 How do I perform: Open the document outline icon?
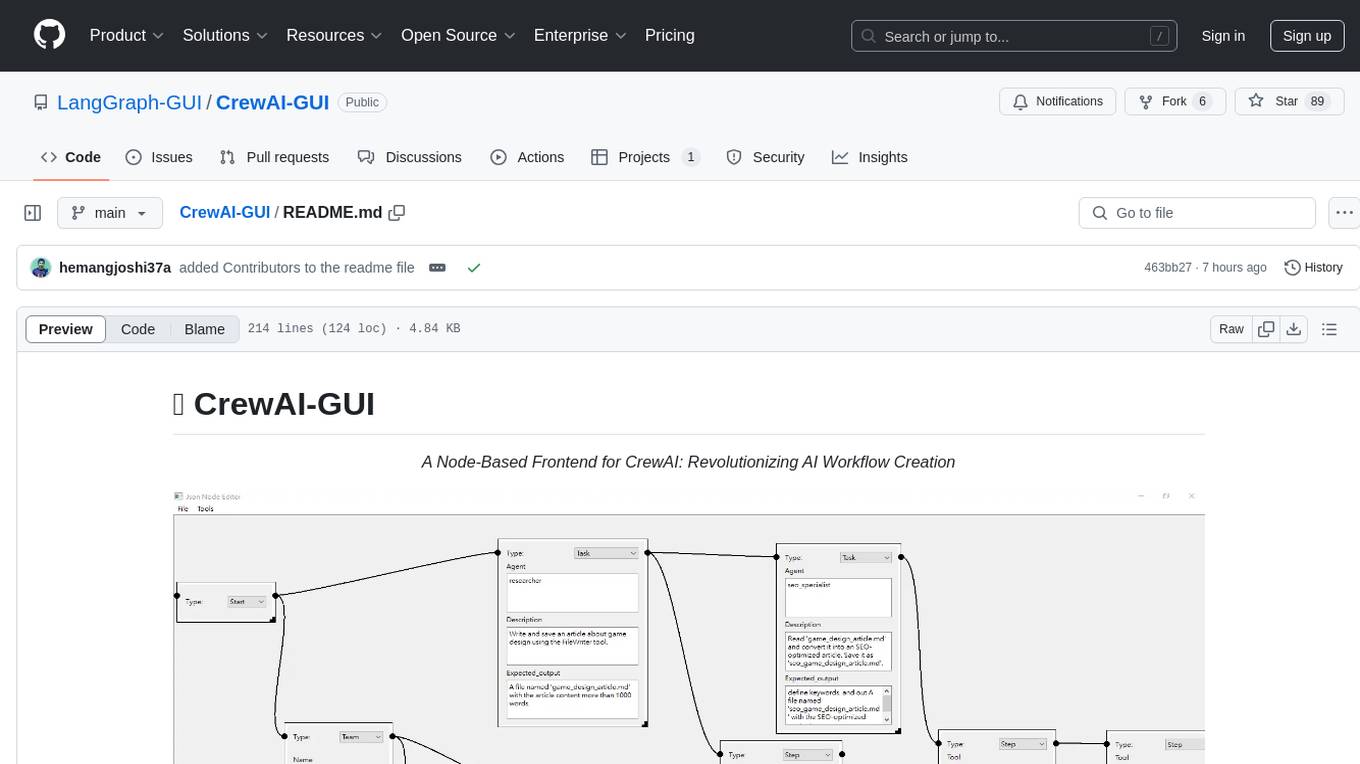(1329, 329)
